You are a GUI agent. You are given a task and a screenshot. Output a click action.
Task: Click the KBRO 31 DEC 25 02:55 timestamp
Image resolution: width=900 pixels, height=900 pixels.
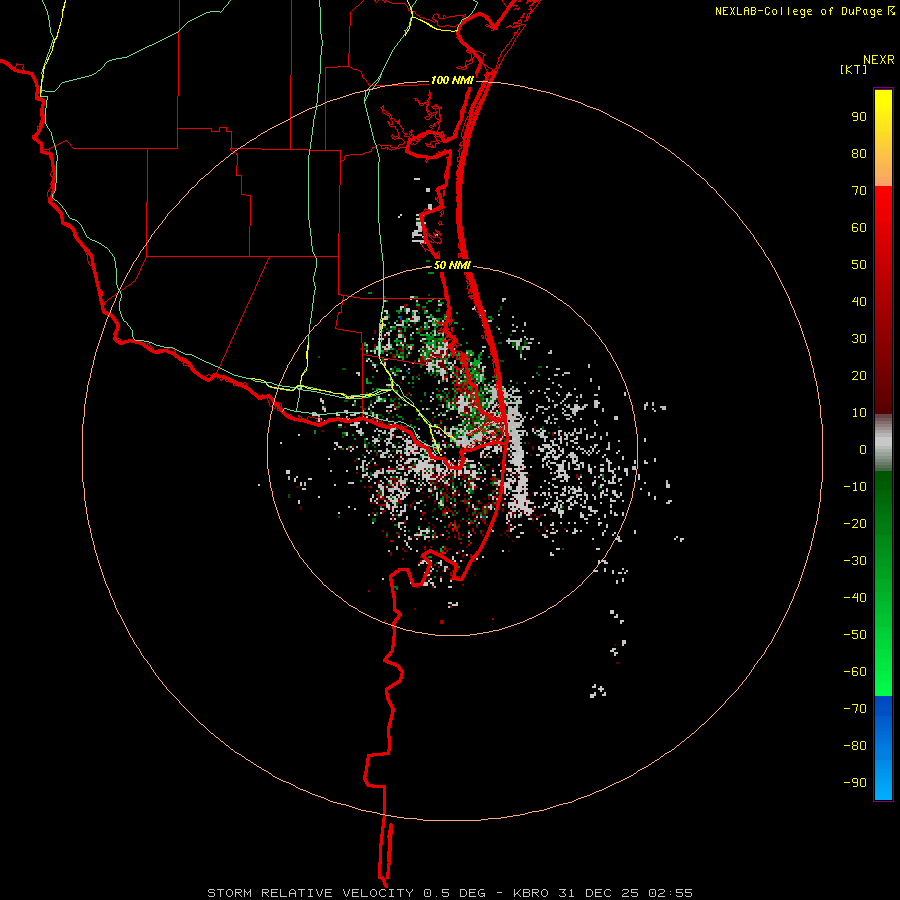[x=603, y=893]
